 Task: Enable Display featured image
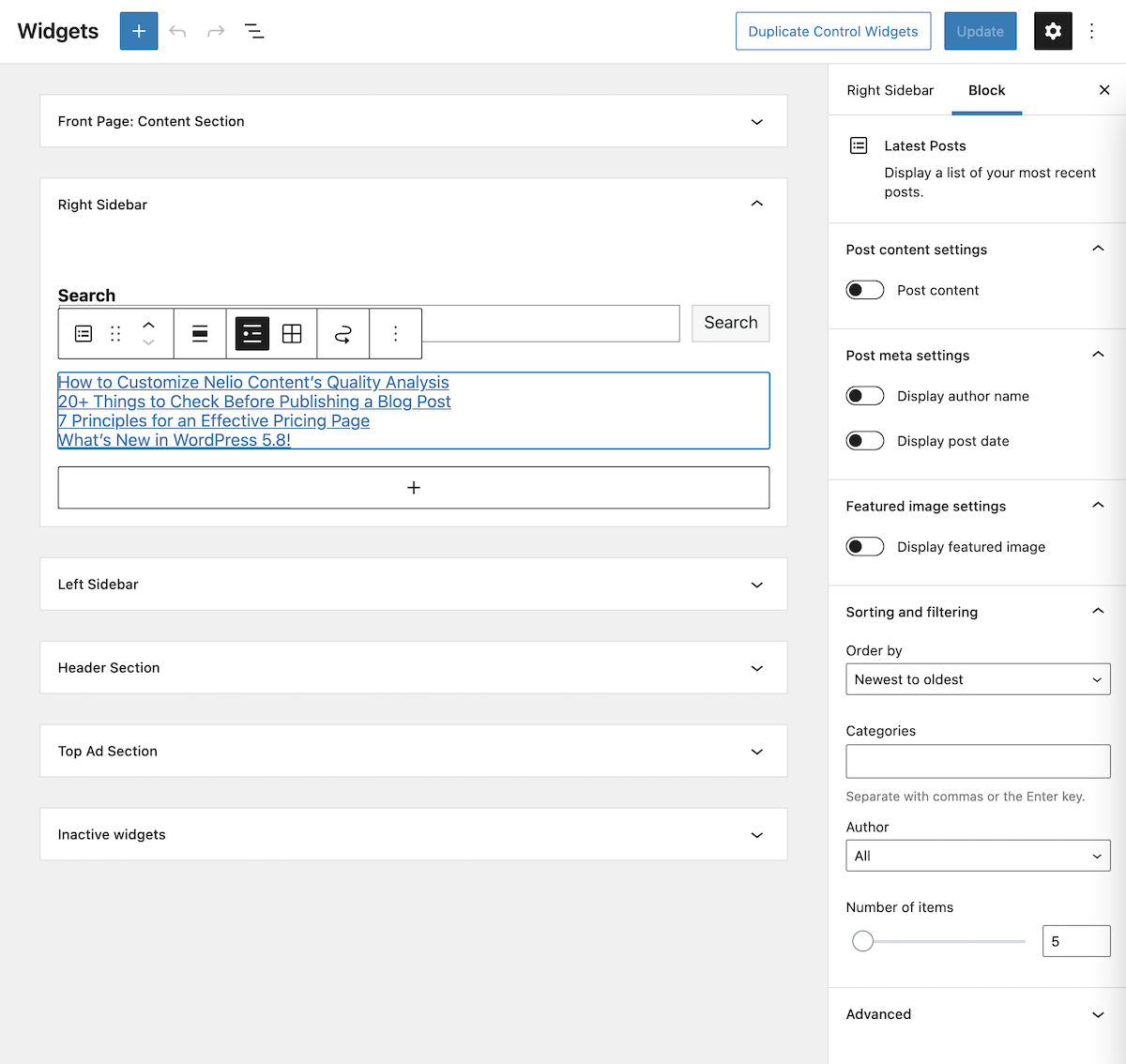tap(865, 547)
